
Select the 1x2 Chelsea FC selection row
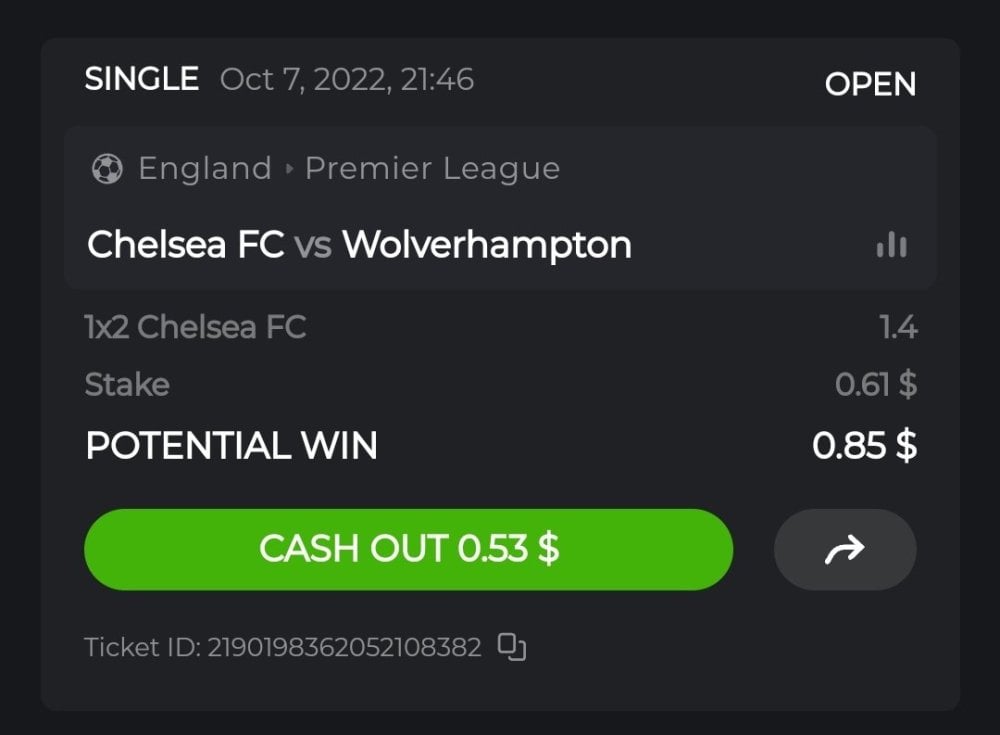point(196,327)
